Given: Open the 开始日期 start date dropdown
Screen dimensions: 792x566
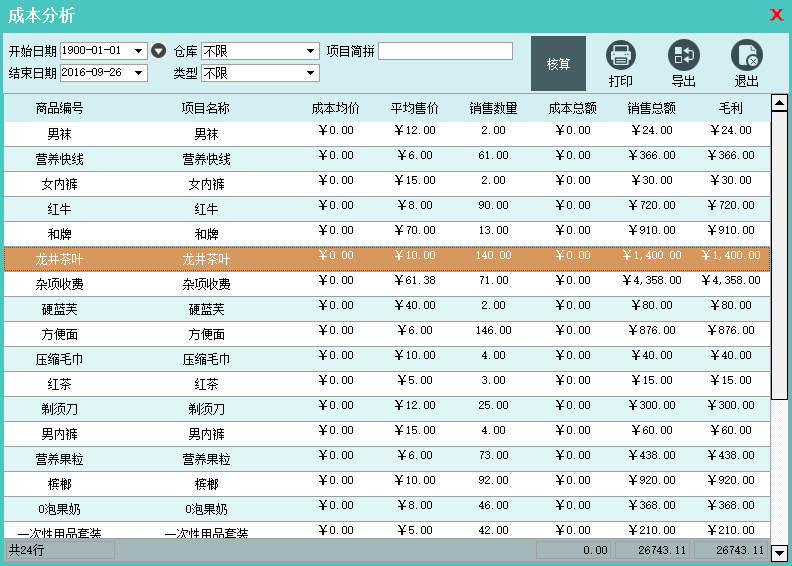Looking at the screenshot, I should pos(139,51).
